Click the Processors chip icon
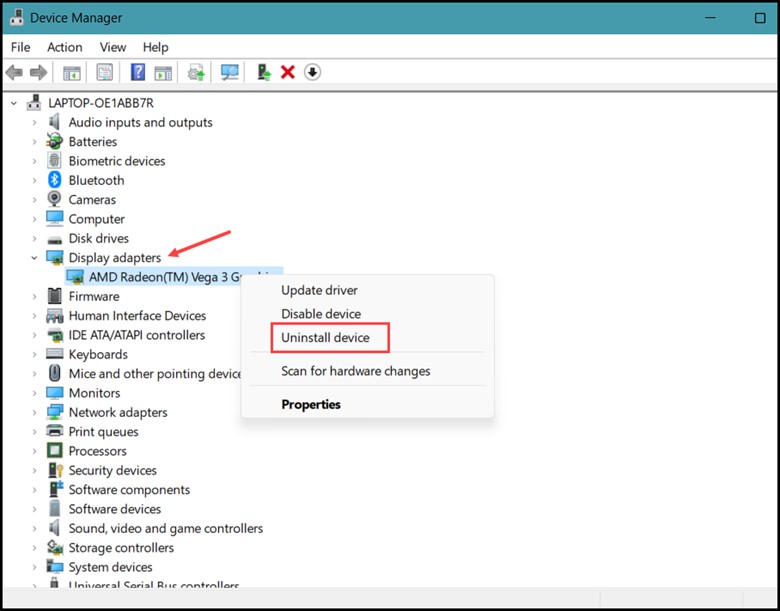The image size is (780, 611). click(x=54, y=451)
